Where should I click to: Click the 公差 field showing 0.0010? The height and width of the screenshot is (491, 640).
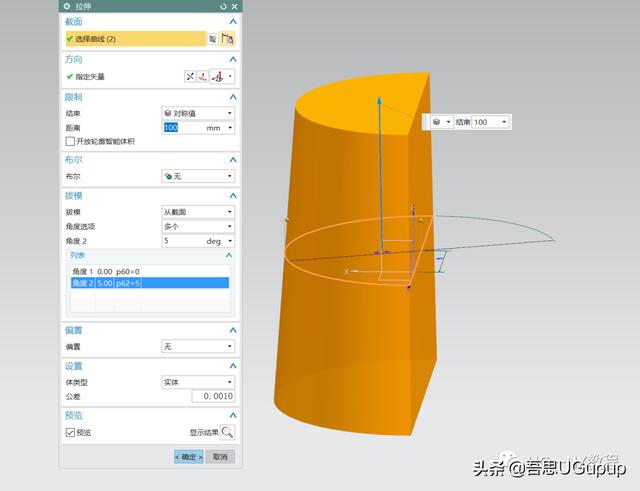click(213, 396)
